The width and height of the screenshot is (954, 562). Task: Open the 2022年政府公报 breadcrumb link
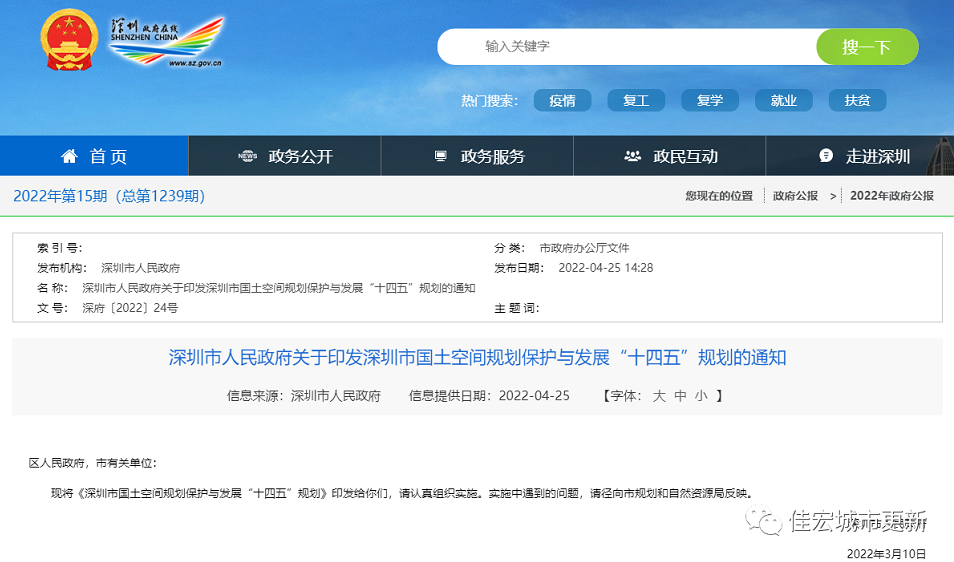891,196
